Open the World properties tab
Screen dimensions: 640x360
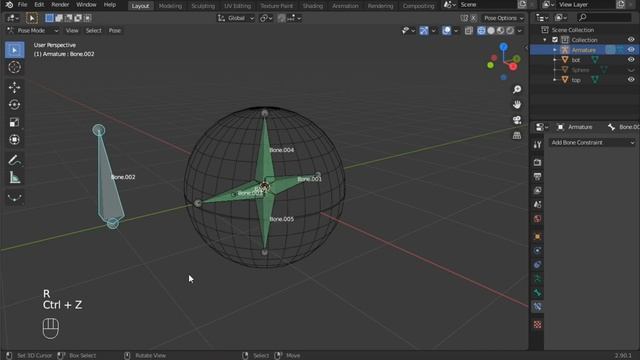coord(538,218)
